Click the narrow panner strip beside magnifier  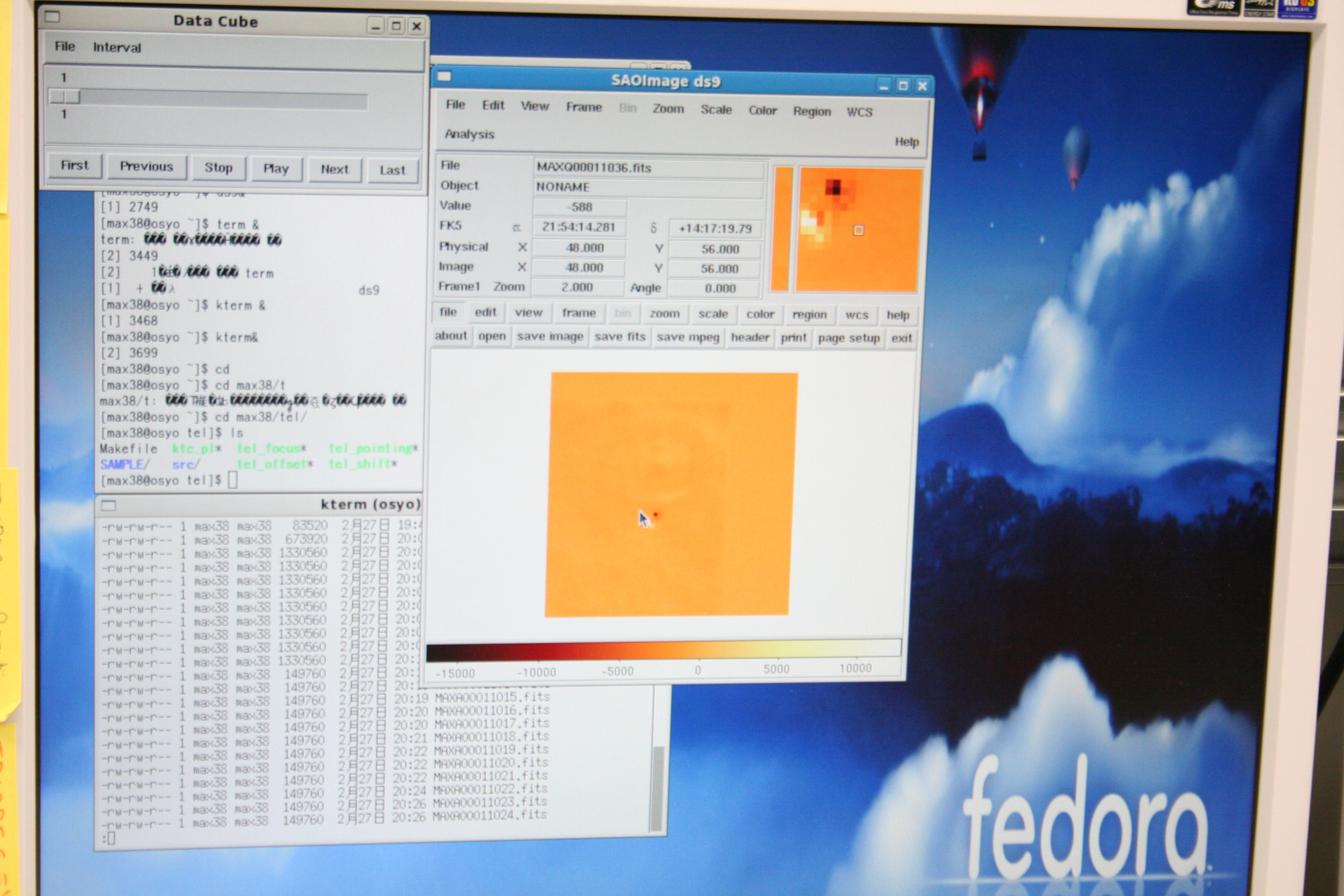point(782,230)
